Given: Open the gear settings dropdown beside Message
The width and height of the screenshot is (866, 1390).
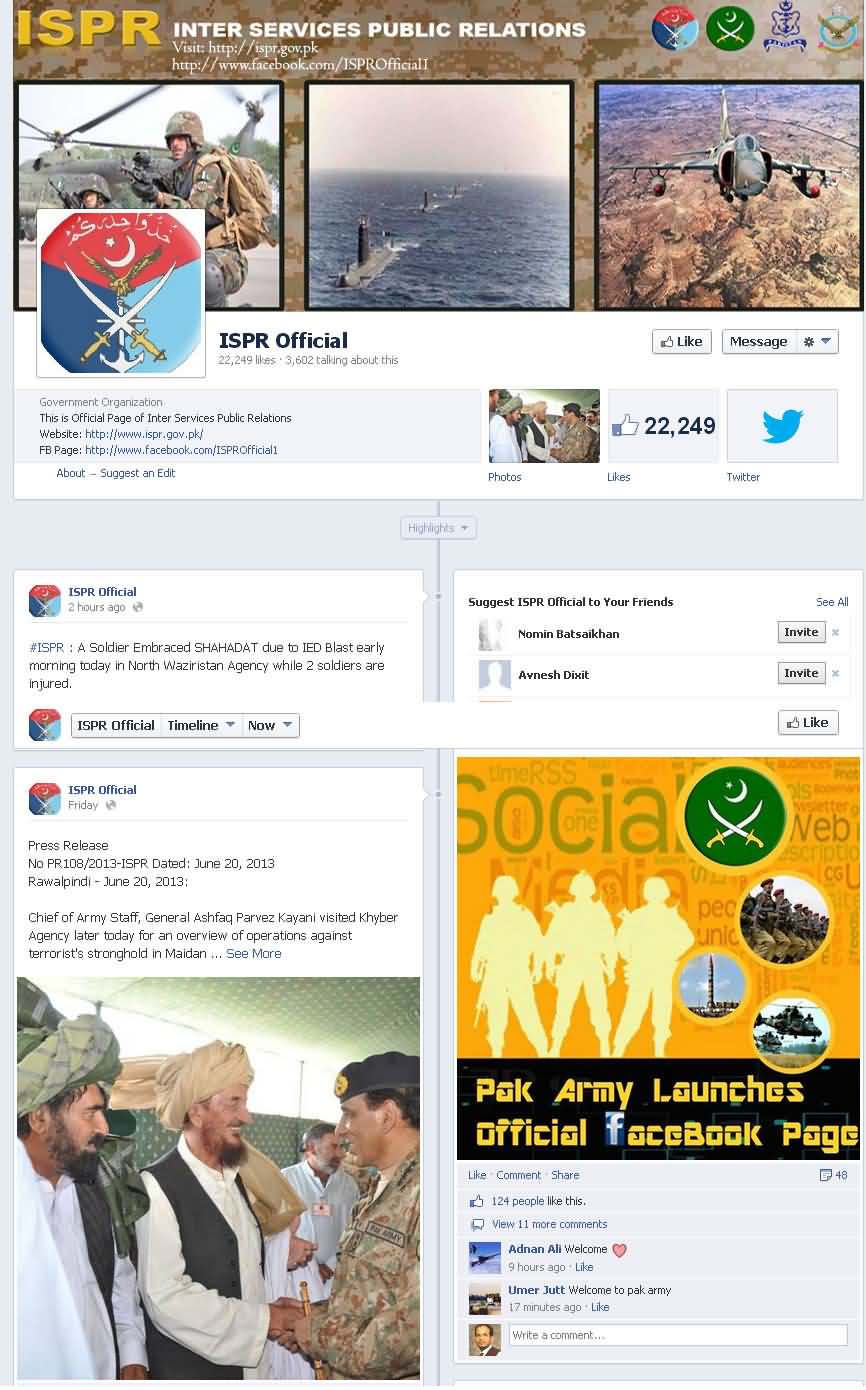Looking at the screenshot, I should [817, 342].
